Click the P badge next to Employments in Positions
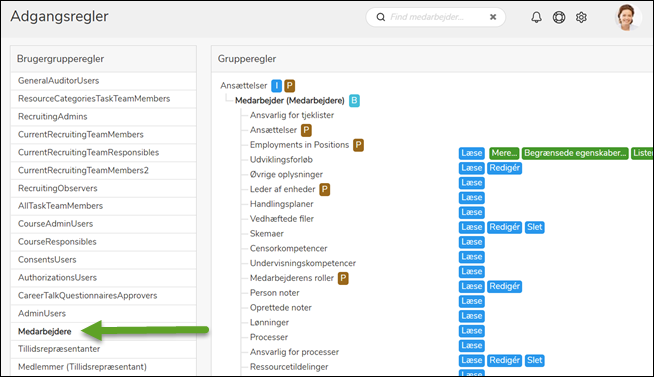This screenshot has width=654, height=377. click(358, 145)
